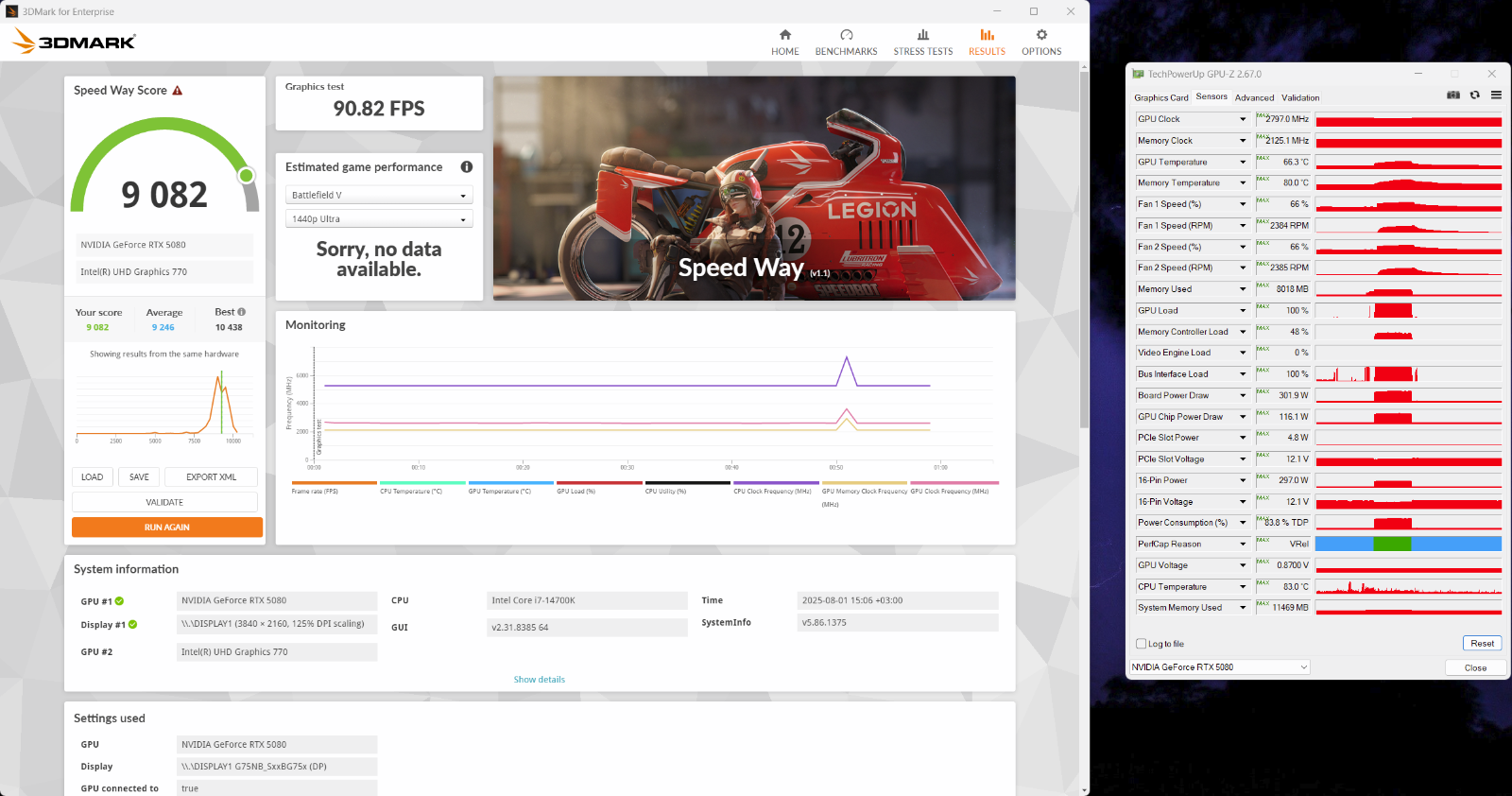Expand the Memory Used sensor dropdown
The height and width of the screenshot is (796, 1512).
[1243, 289]
